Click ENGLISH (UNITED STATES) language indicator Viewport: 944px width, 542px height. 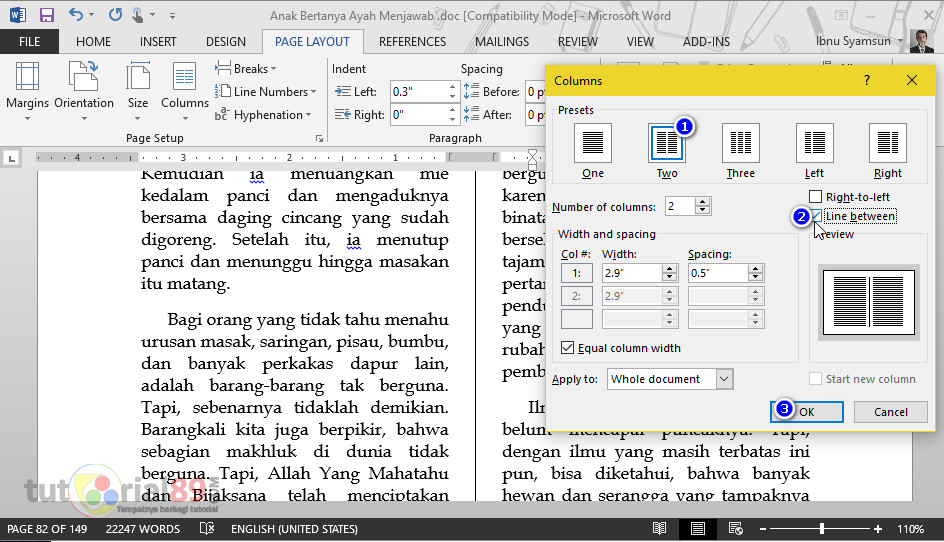click(294, 529)
